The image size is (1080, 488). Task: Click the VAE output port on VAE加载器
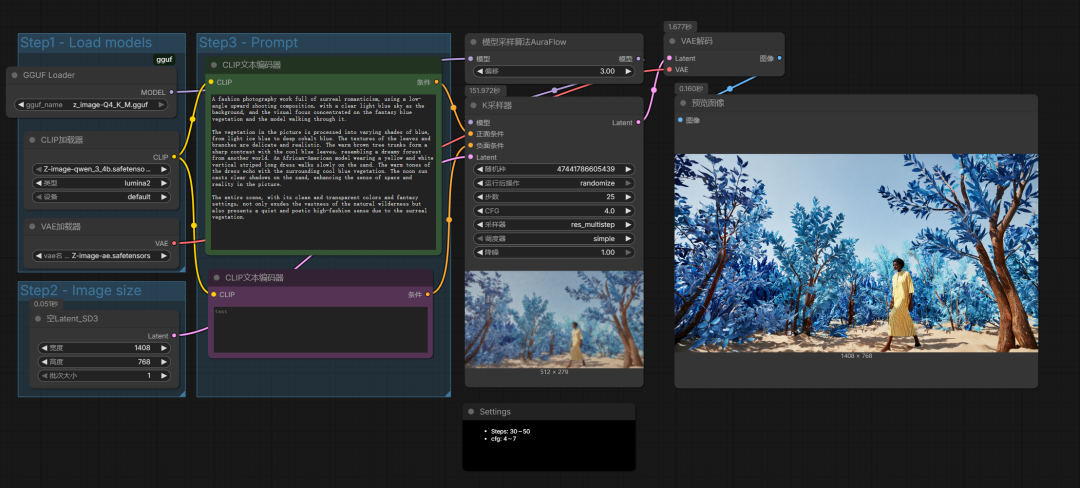174,243
